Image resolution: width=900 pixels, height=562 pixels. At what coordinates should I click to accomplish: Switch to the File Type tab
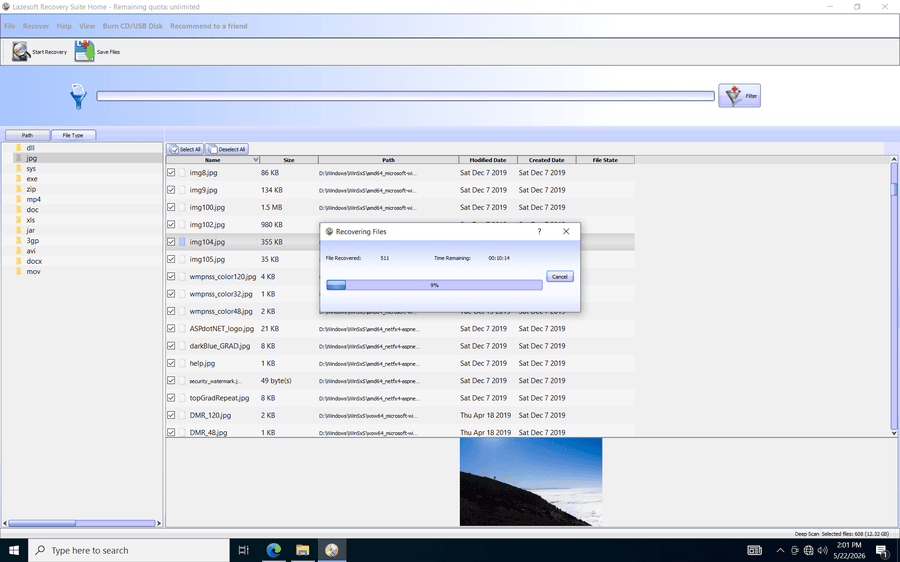pos(73,135)
